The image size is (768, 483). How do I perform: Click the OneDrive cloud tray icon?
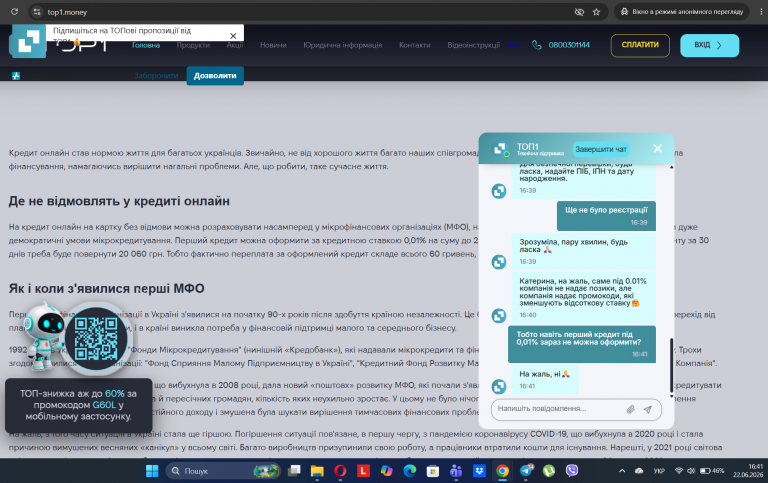(639, 471)
